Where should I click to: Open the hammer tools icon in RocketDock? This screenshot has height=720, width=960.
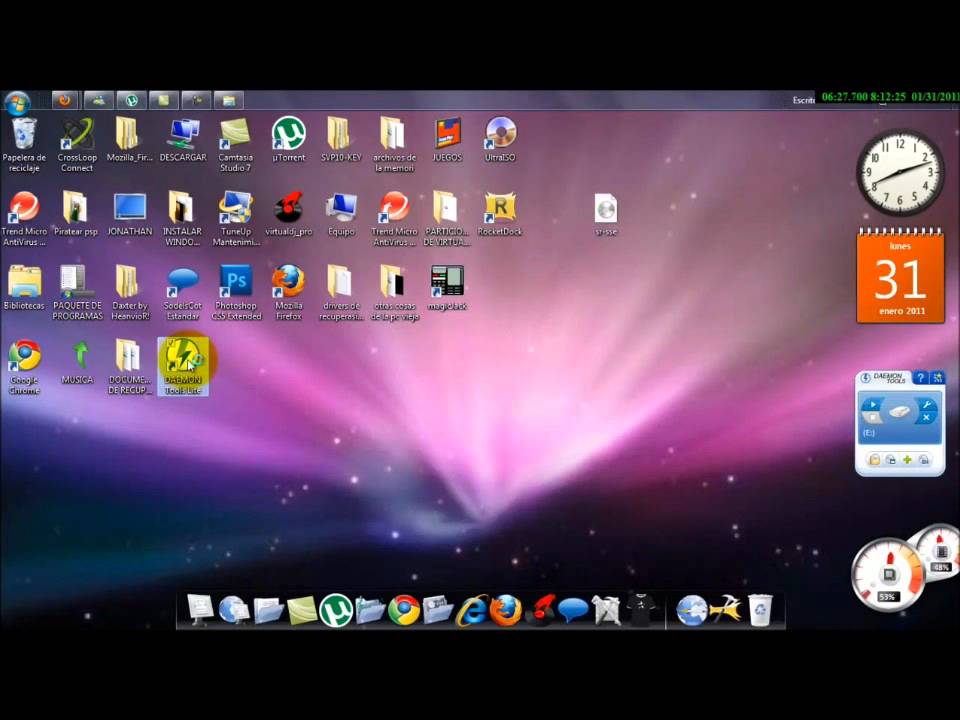click(x=726, y=610)
